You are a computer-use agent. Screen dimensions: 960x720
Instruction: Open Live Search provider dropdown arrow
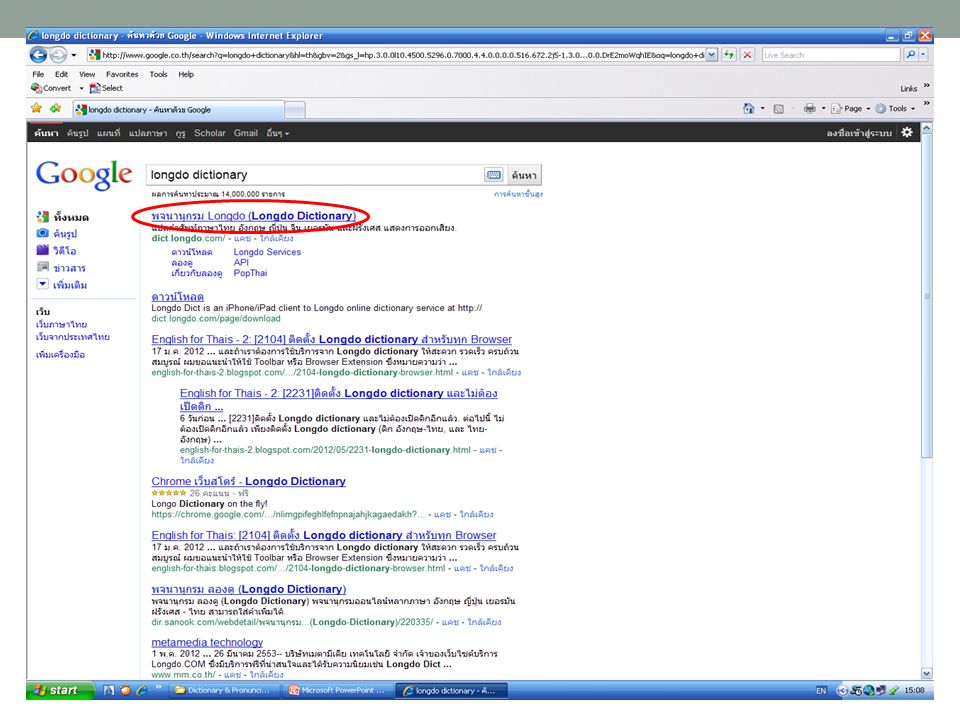coord(923,55)
